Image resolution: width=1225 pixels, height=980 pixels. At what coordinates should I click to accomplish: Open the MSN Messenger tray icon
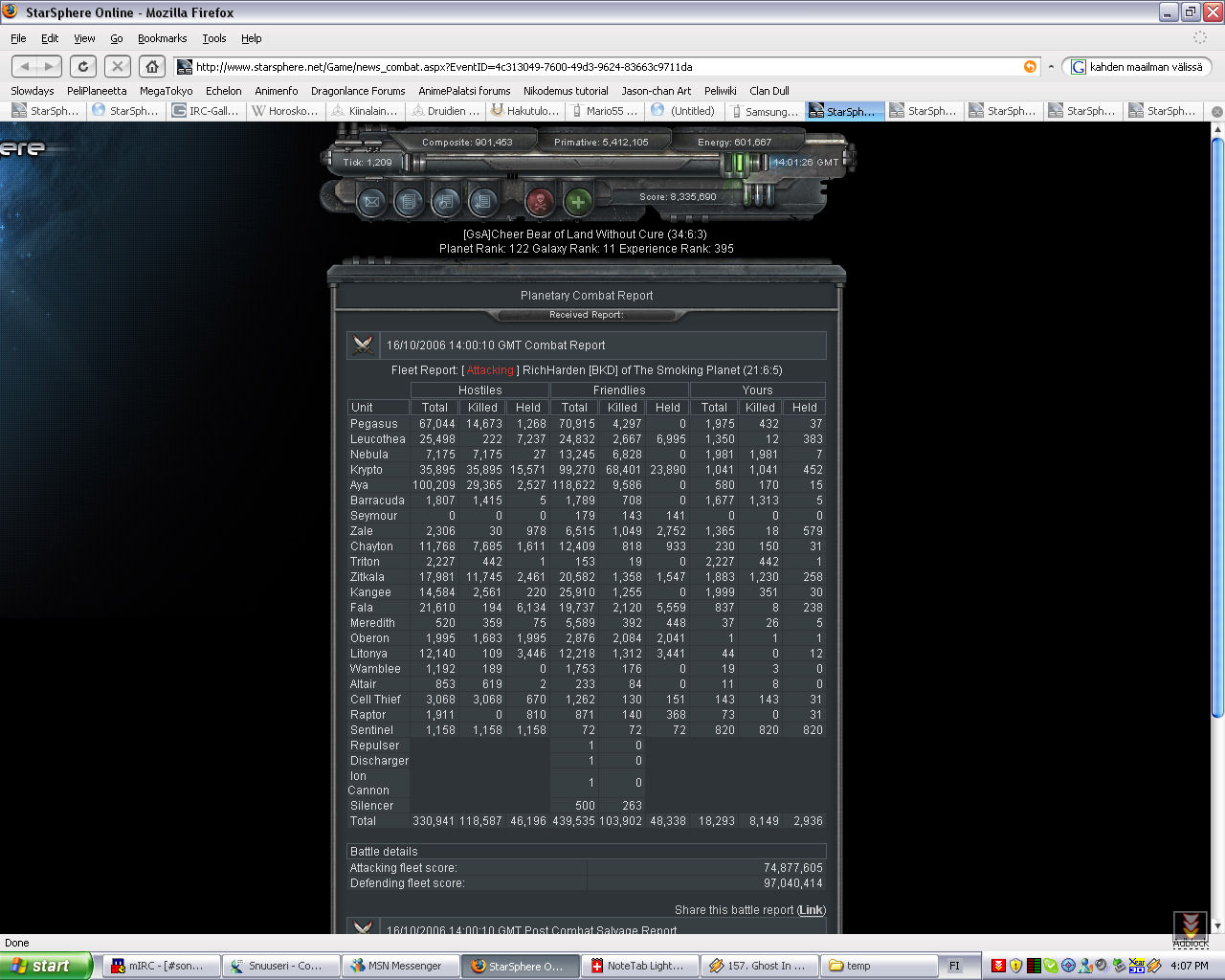1085,966
